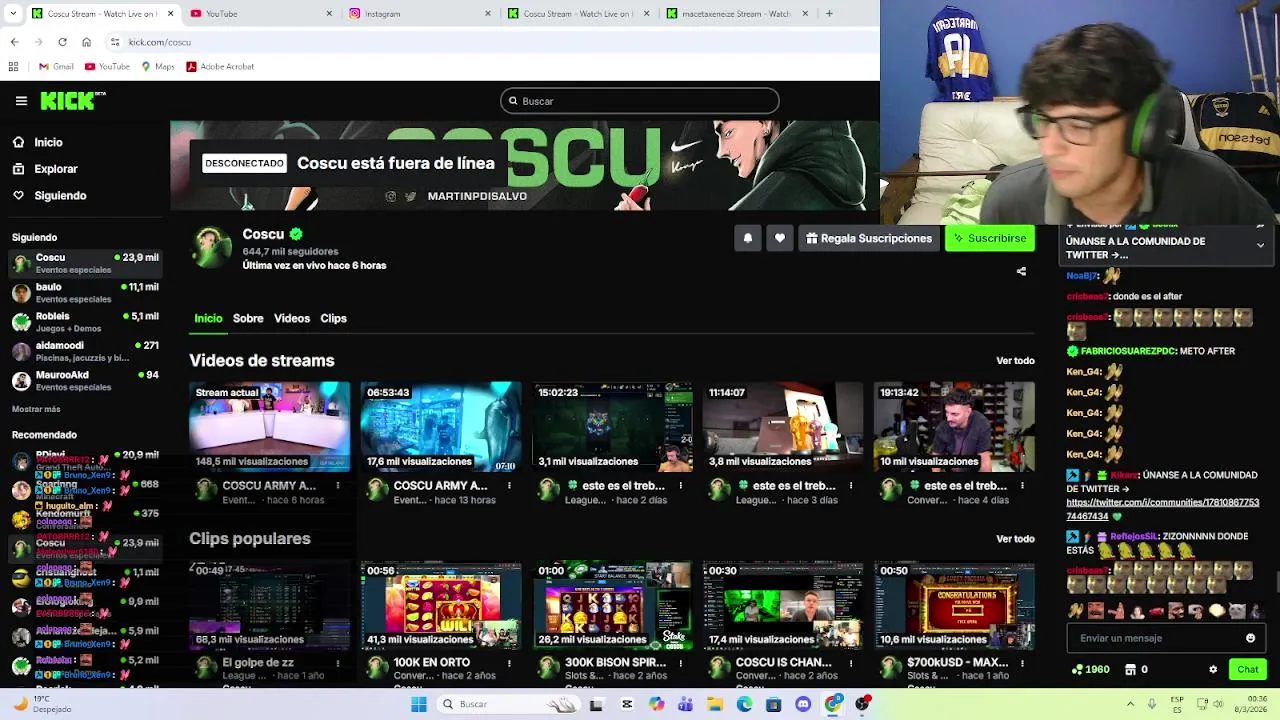
Task: Open options for first COSCU ARMY video
Action: (x=338, y=486)
